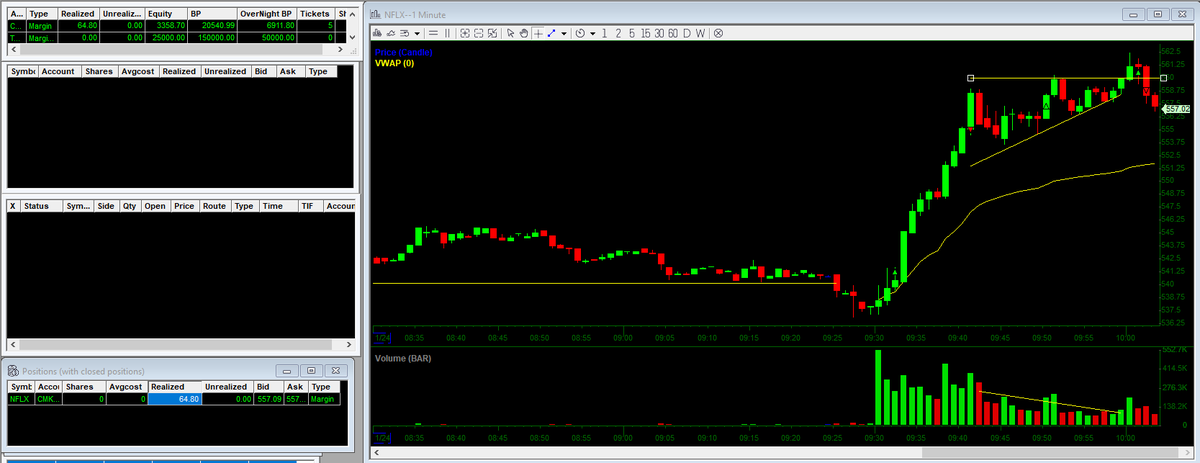
Task: Click the Tickets column header
Action: 315,13
